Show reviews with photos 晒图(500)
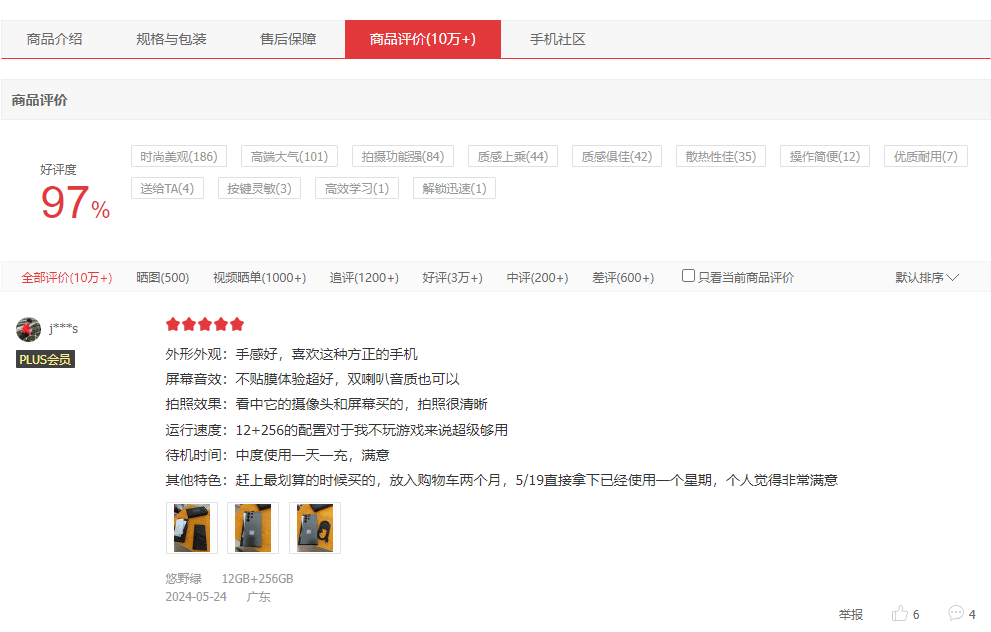The height and width of the screenshot is (632, 991). point(162,277)
